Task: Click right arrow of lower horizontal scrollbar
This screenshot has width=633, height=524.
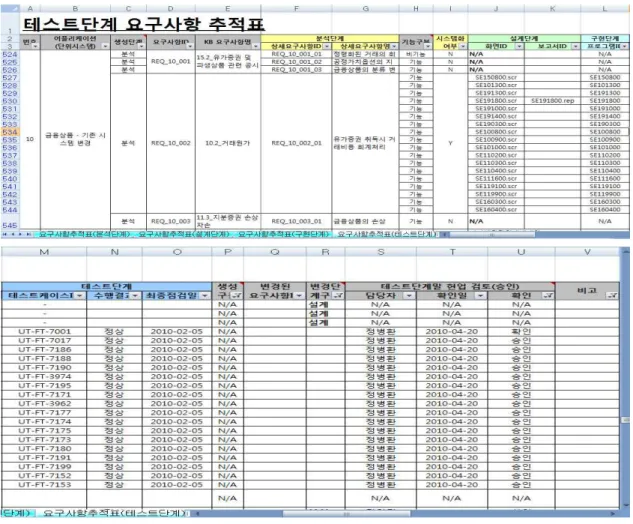Action: tap(614, 514)
